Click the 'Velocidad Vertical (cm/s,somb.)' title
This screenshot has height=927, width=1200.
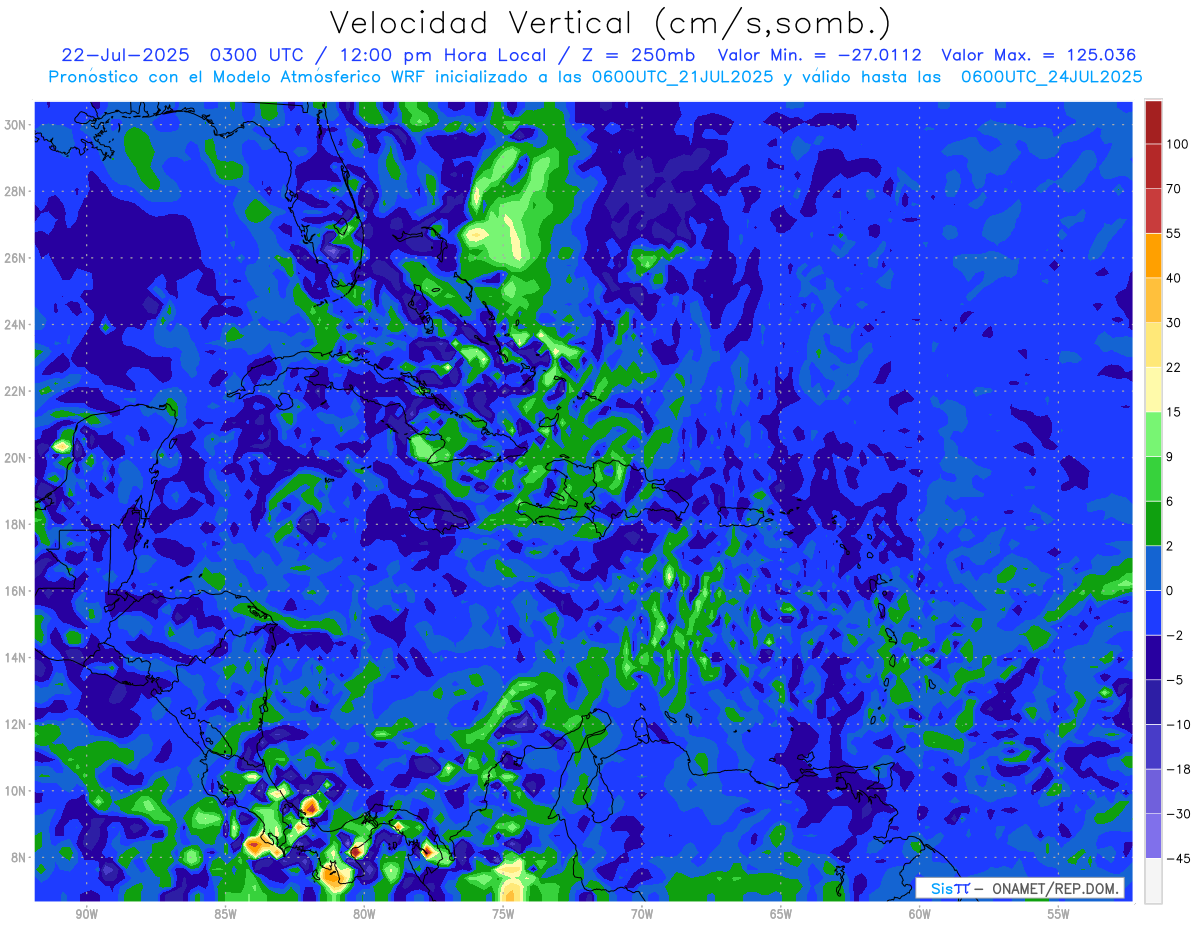pyautogui.click(x=610, y=23)
